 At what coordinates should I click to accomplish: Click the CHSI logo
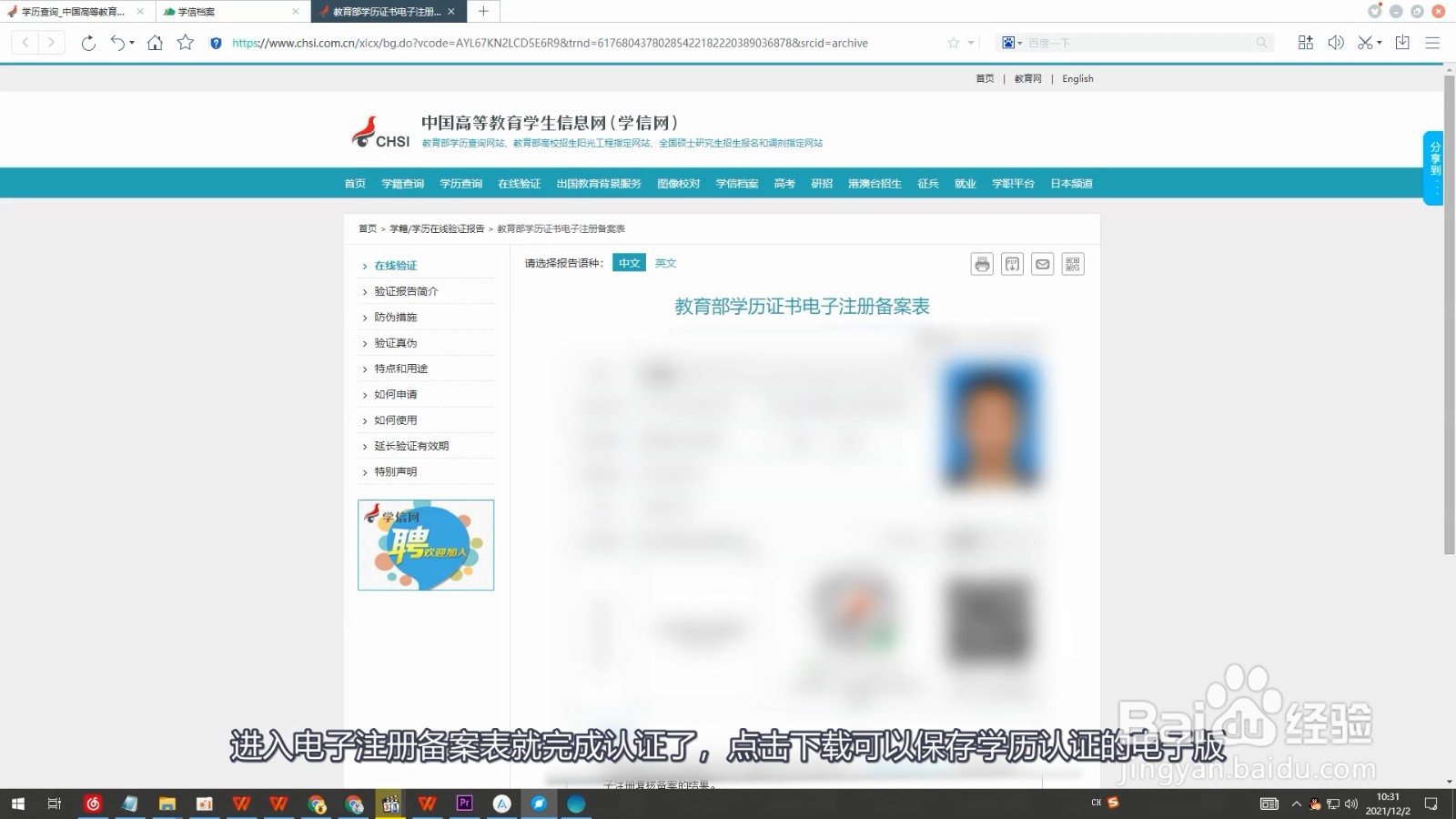point(381,133)
